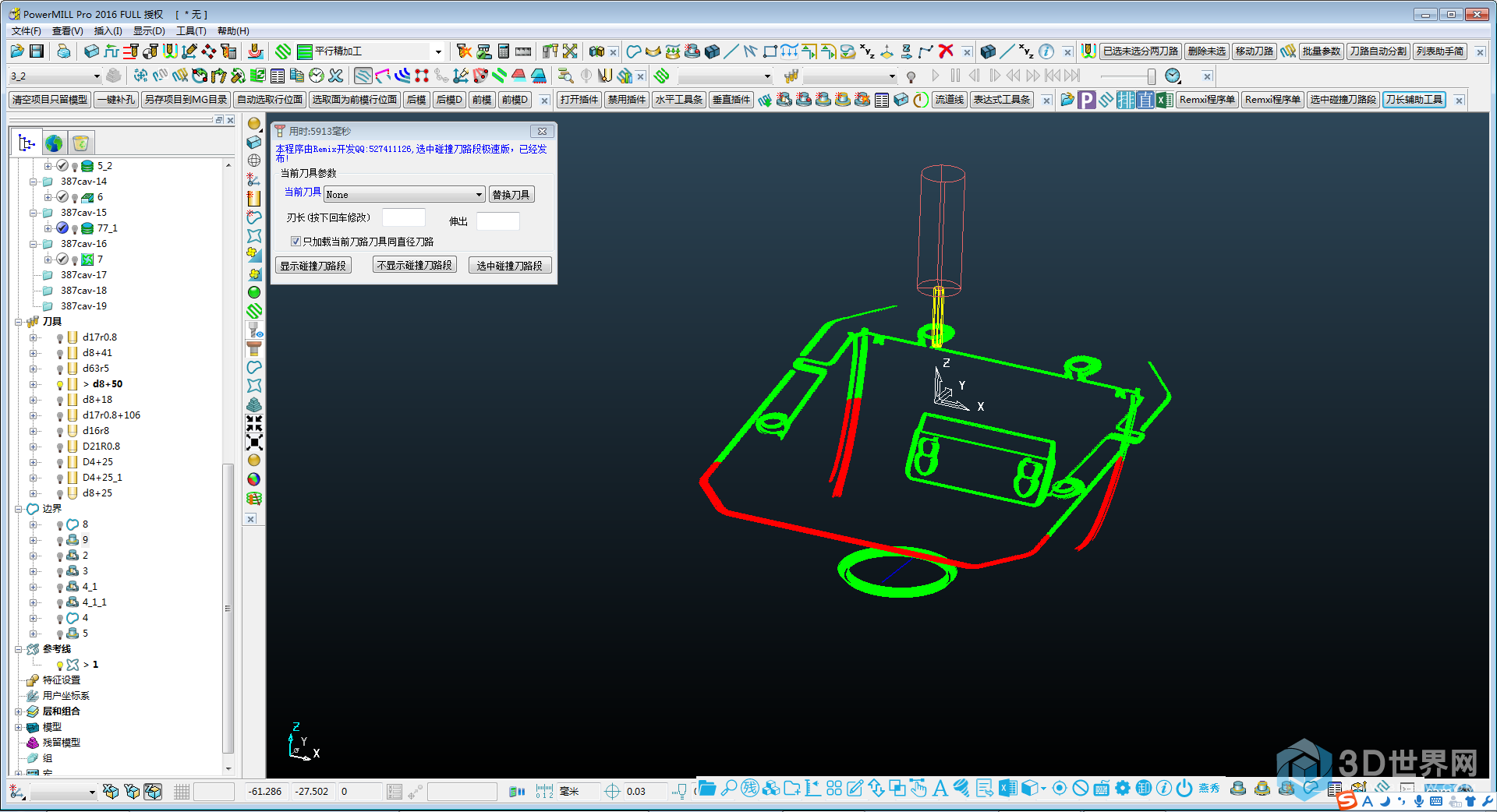The height and width of the screenshot is (812, 1497).
Task: Click the green sphere shading icon
Action: (x=254, y=292)
